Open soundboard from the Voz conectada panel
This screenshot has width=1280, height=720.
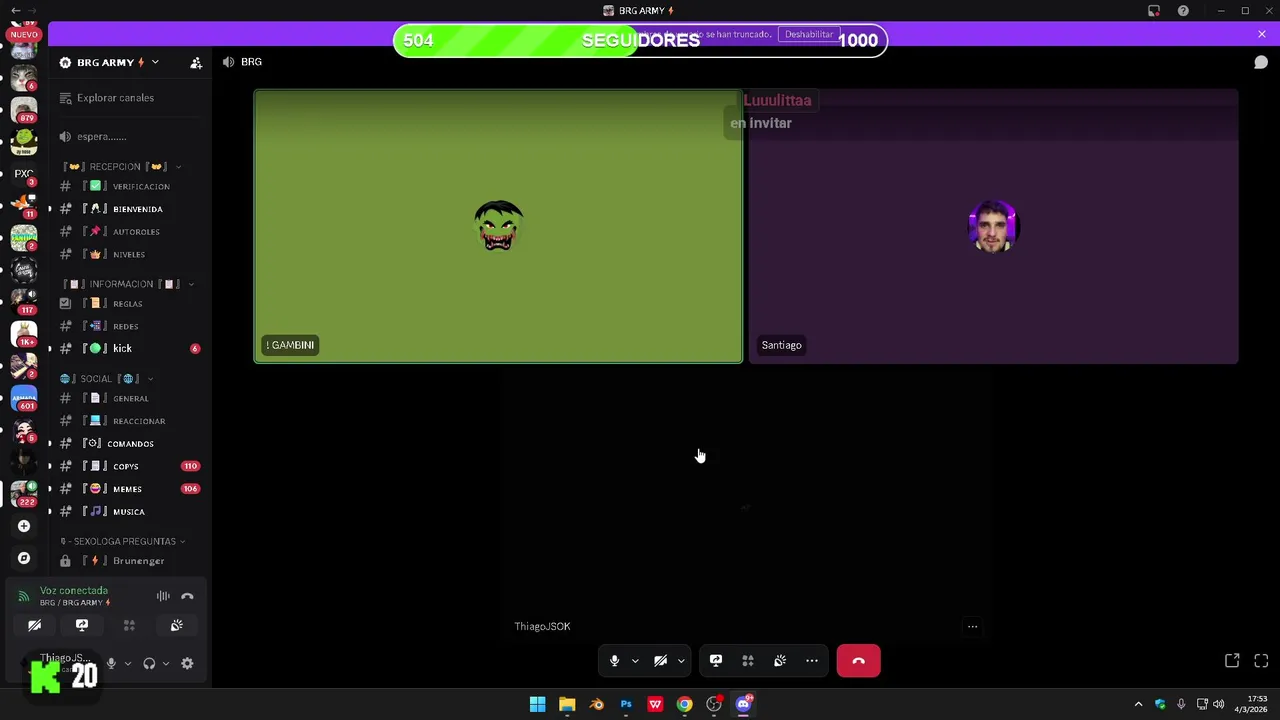tap(176, 625)
